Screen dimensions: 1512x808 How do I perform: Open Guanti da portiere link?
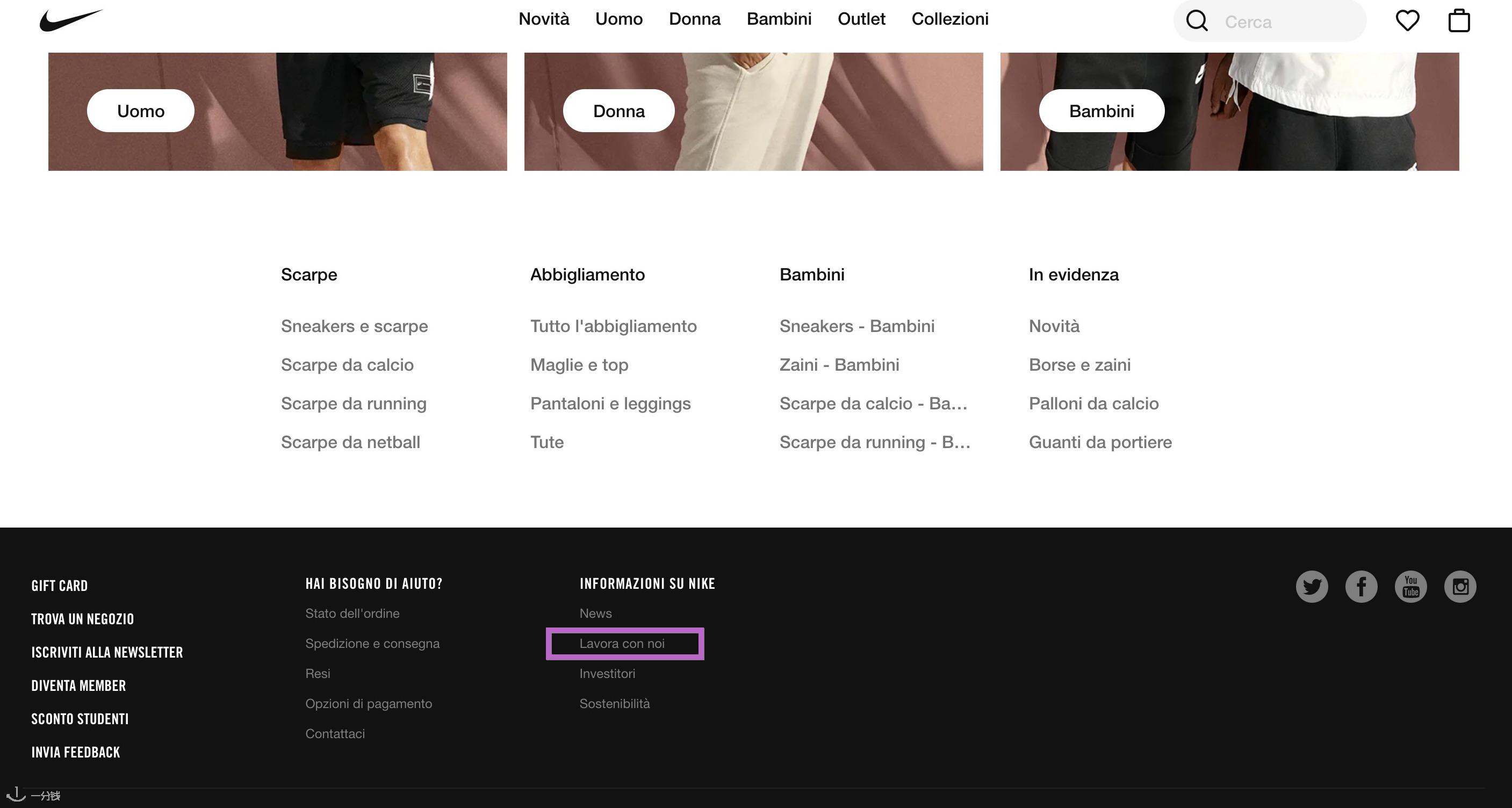click(1100, 443)
